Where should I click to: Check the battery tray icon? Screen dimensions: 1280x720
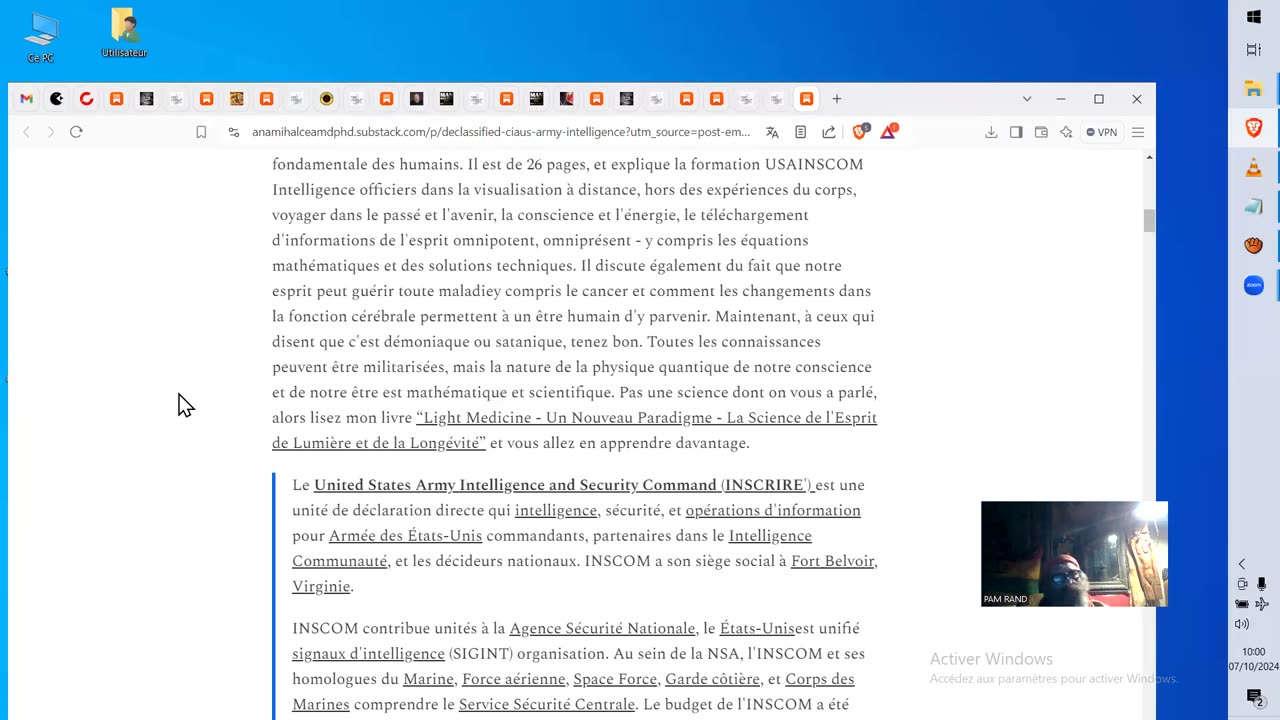[1242, 604]
